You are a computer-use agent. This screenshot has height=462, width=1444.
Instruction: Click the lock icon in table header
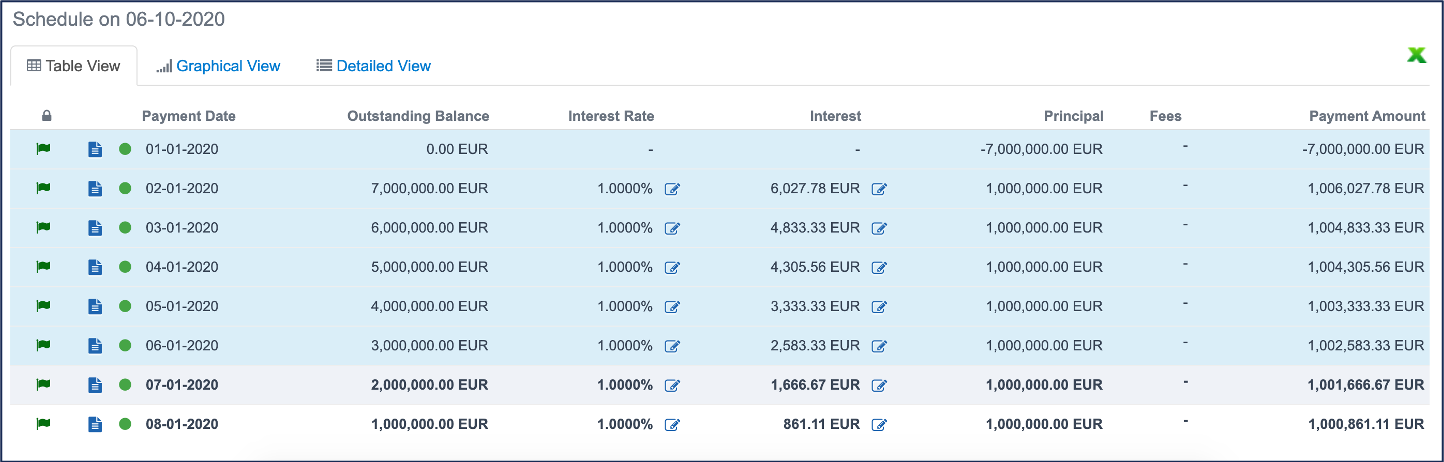pyautogui.click(x=46, y=116)
